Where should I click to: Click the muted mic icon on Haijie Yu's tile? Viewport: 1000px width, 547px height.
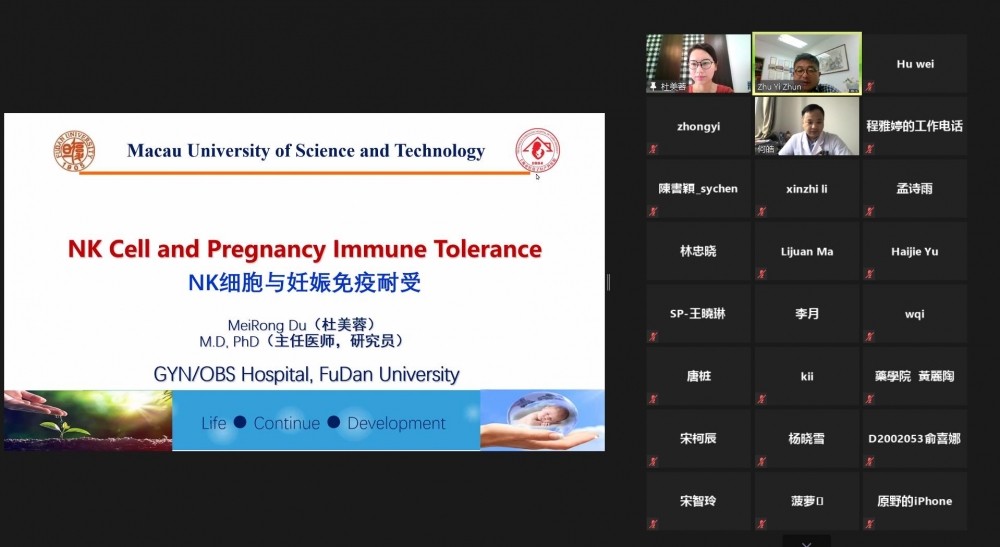coord(869,273)
